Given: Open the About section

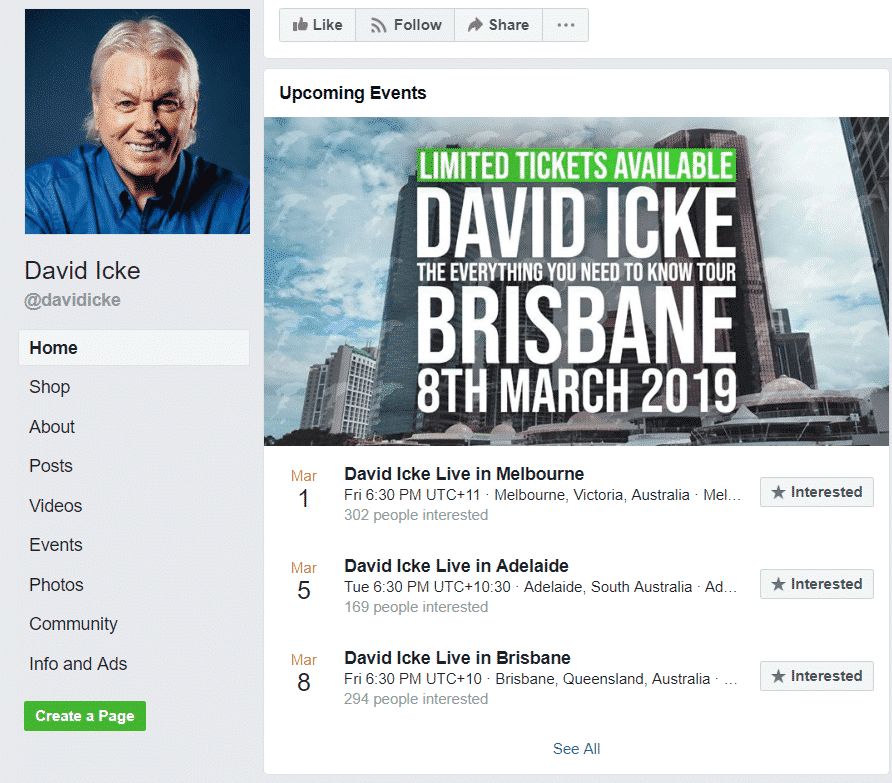Looking at the screenshot, I should (x=52, y=427).
